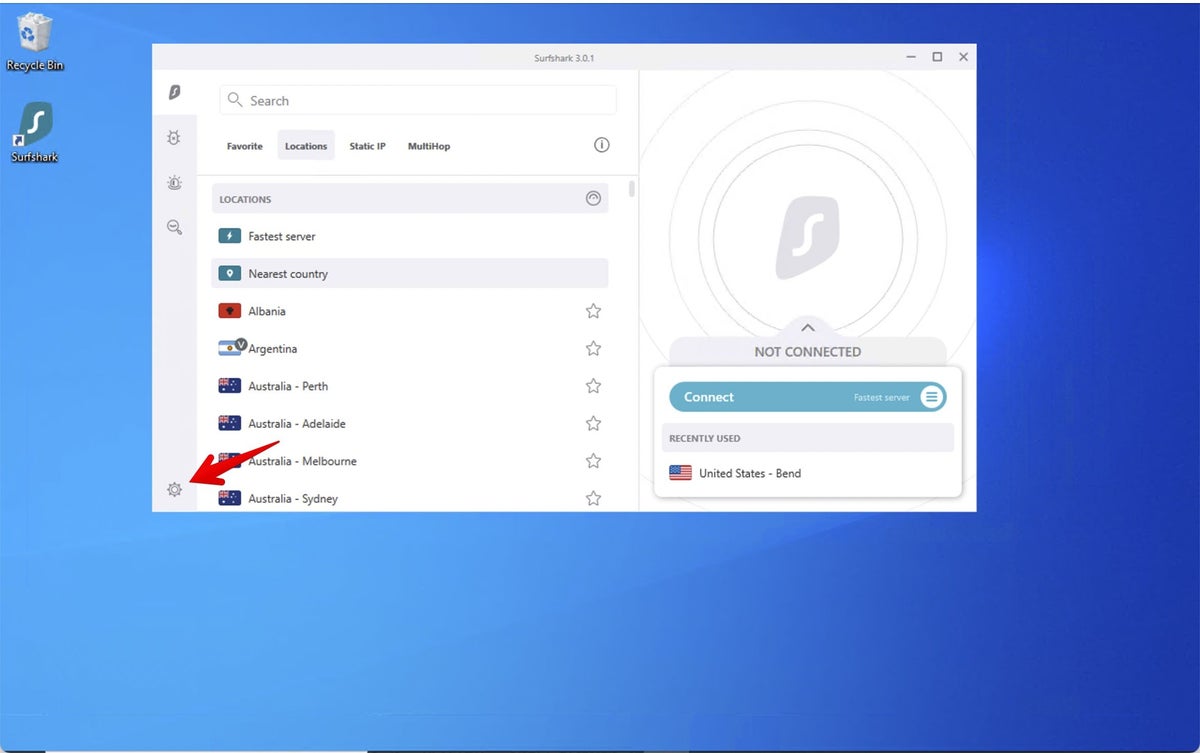Choose Australia - Sydney location
The width and height of the screenshot is (1200, 753).
pos(410,498)
